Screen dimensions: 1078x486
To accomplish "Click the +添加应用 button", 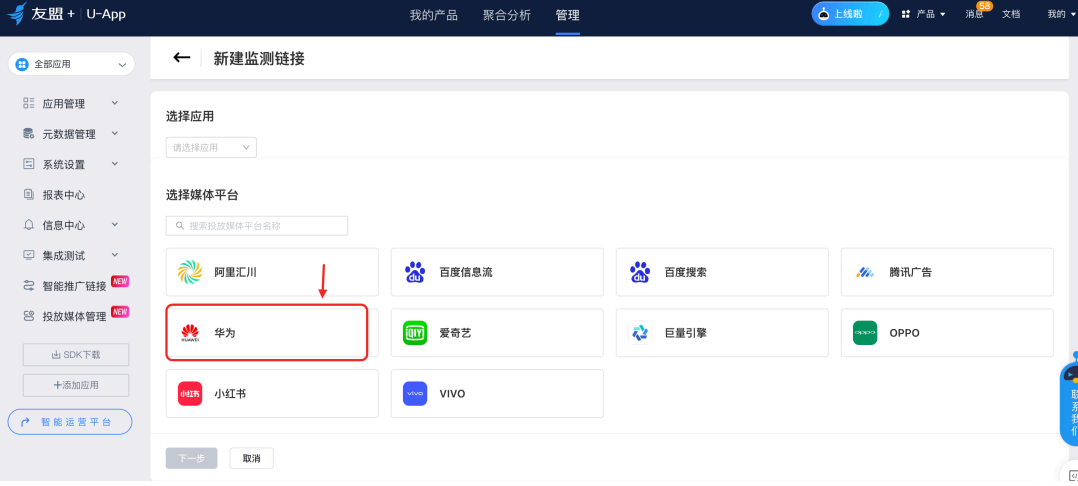I will pyautogui.click(x=76, y=385).
